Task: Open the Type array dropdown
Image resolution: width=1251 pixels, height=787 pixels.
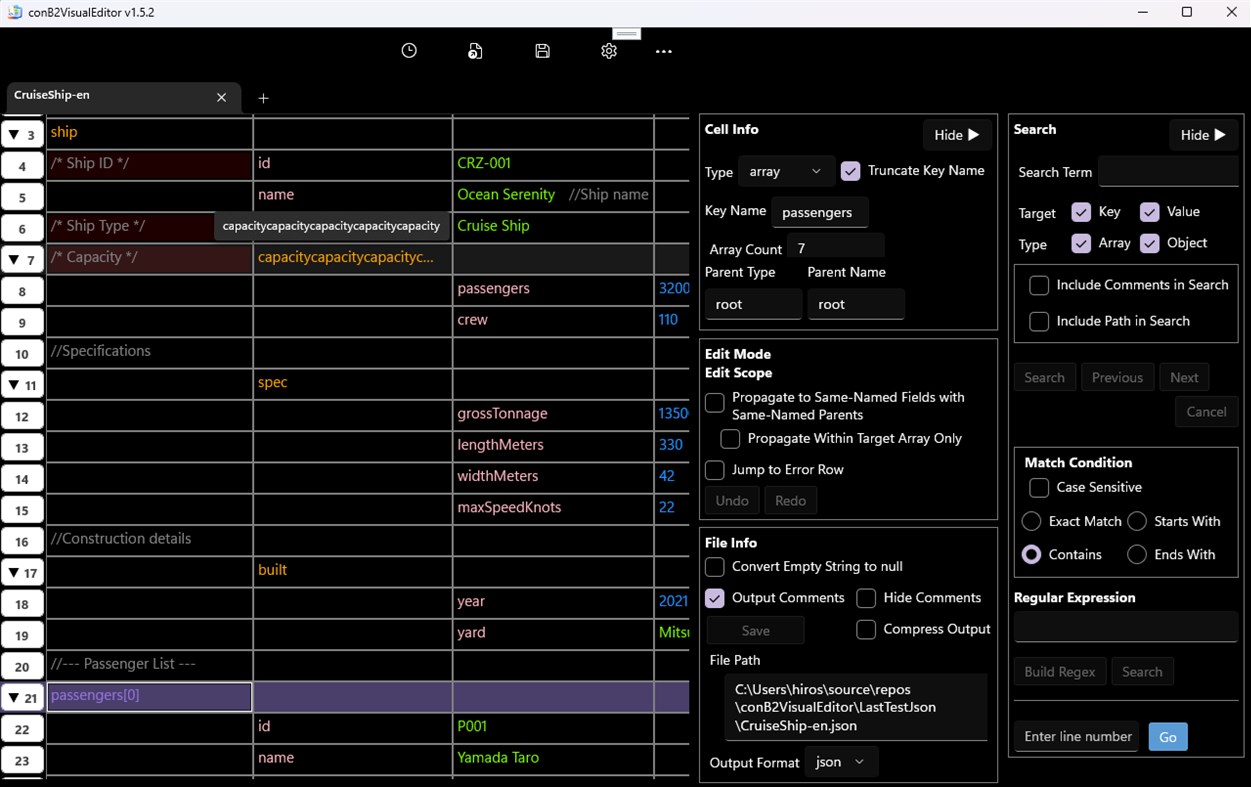Action: [x=785, y=172]
